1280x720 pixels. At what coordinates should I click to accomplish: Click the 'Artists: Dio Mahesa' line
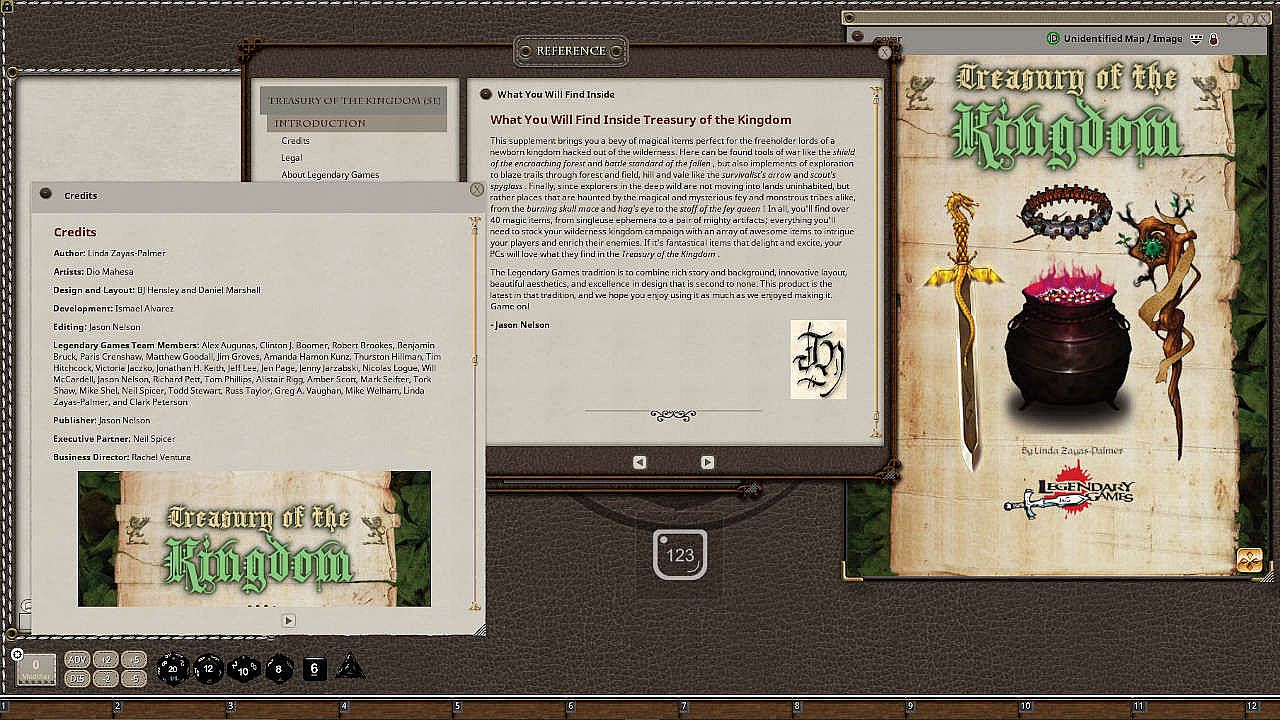tap(93, 272)
